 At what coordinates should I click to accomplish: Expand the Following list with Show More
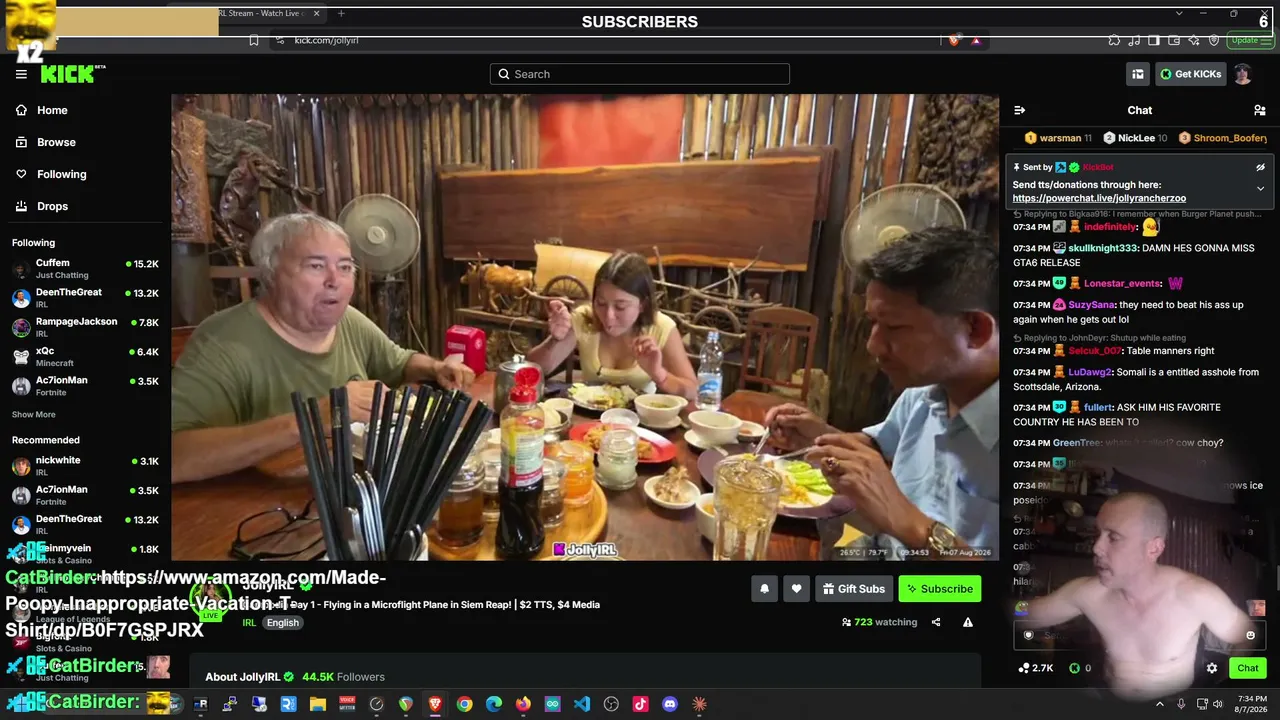34,415
